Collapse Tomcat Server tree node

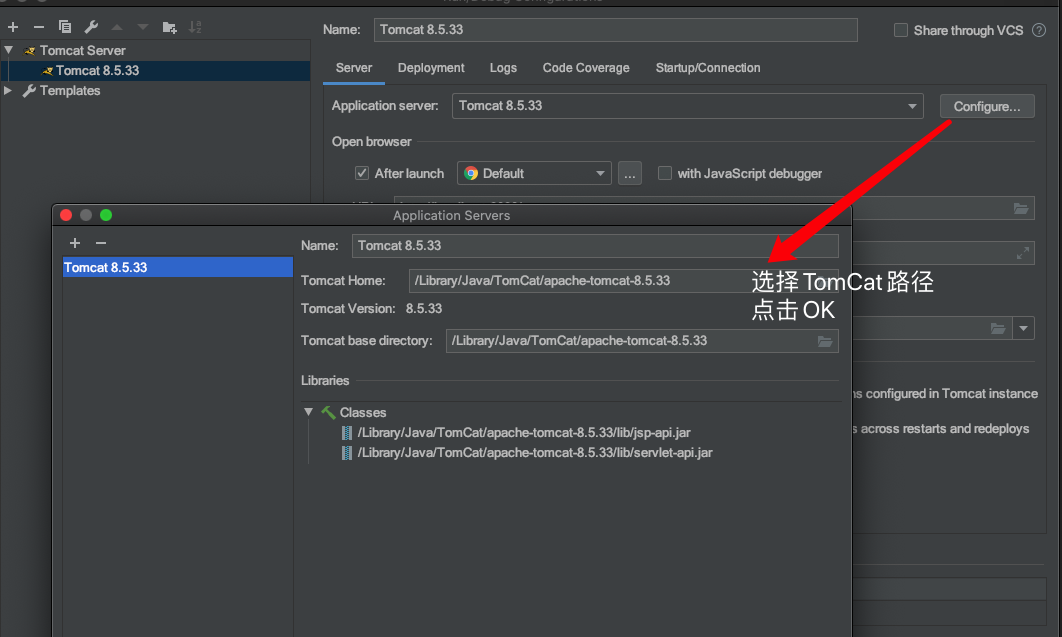pyautogui.click(x=9, y=50)
